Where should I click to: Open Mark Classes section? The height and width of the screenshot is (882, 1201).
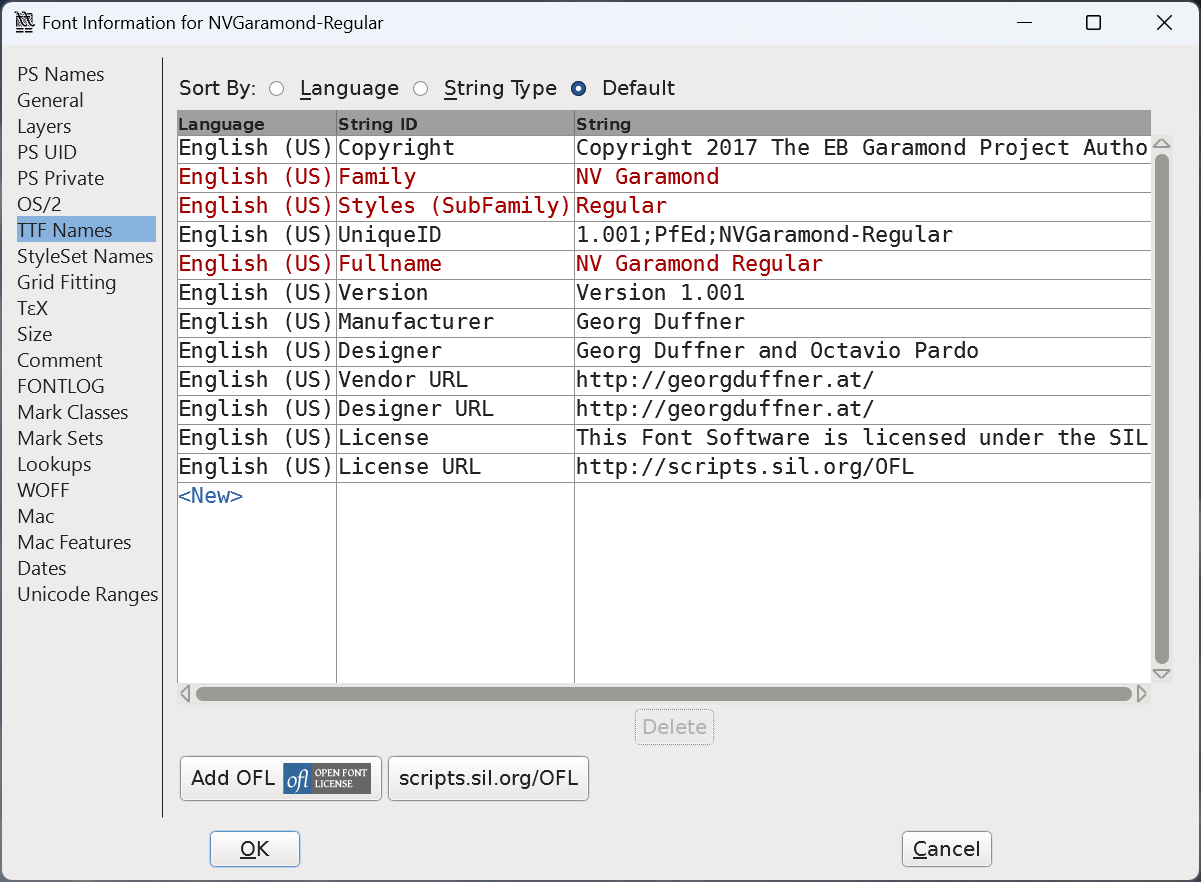(x=73, y=413)
